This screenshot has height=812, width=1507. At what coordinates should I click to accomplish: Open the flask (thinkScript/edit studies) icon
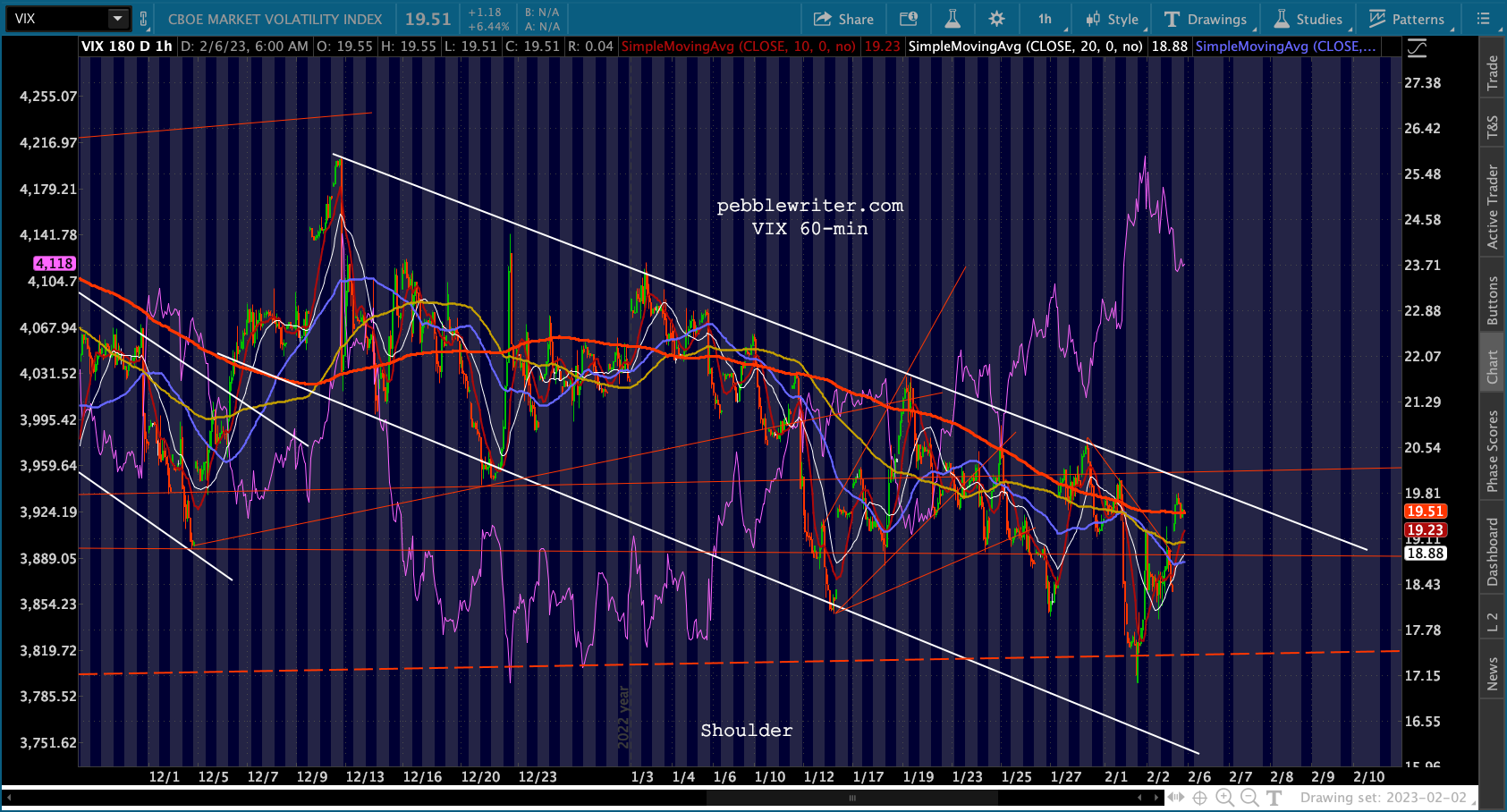click(952, 19)
